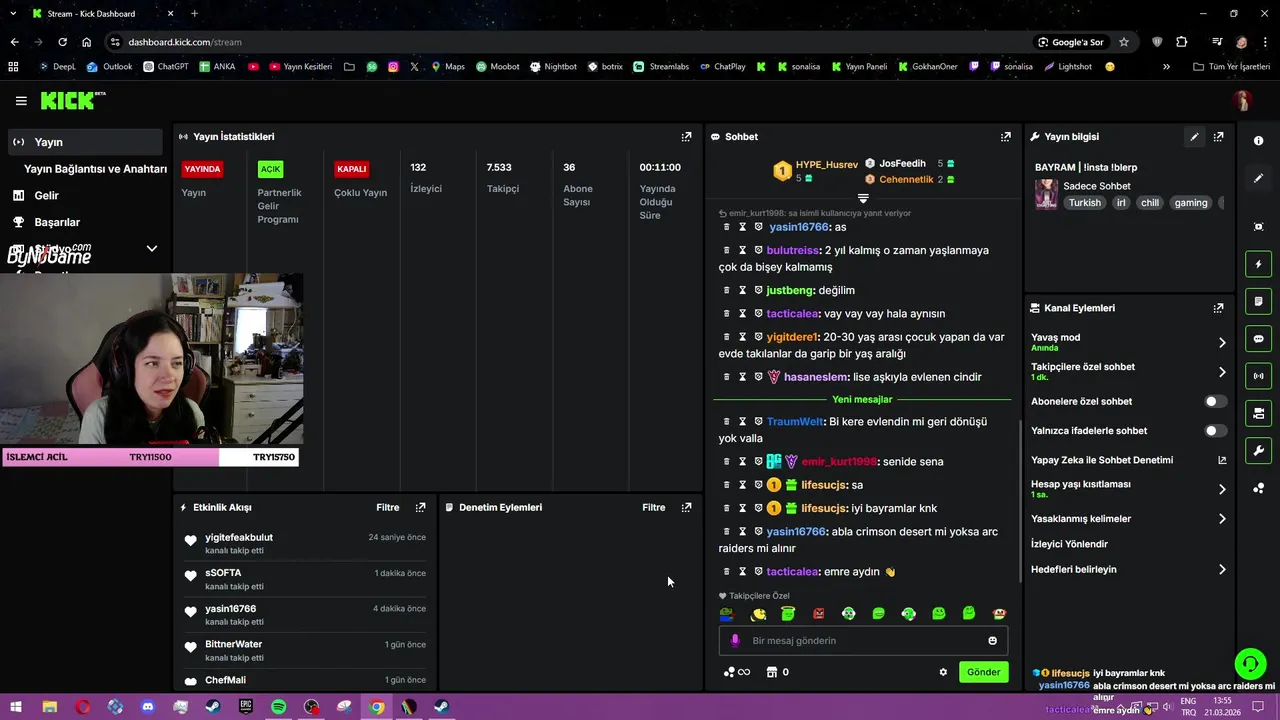Screen dimensions: 1280x720
Task: Click username TraumWelt in chat
Action: [x=795, y=422]
